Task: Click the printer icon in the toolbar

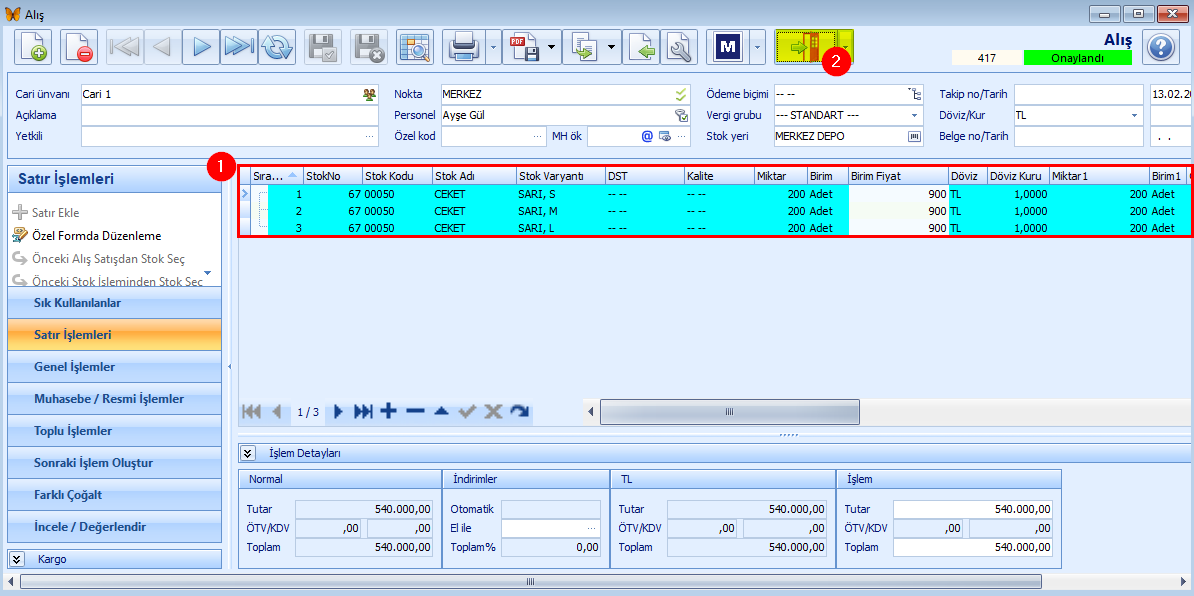Action: (x=464, y=47)
